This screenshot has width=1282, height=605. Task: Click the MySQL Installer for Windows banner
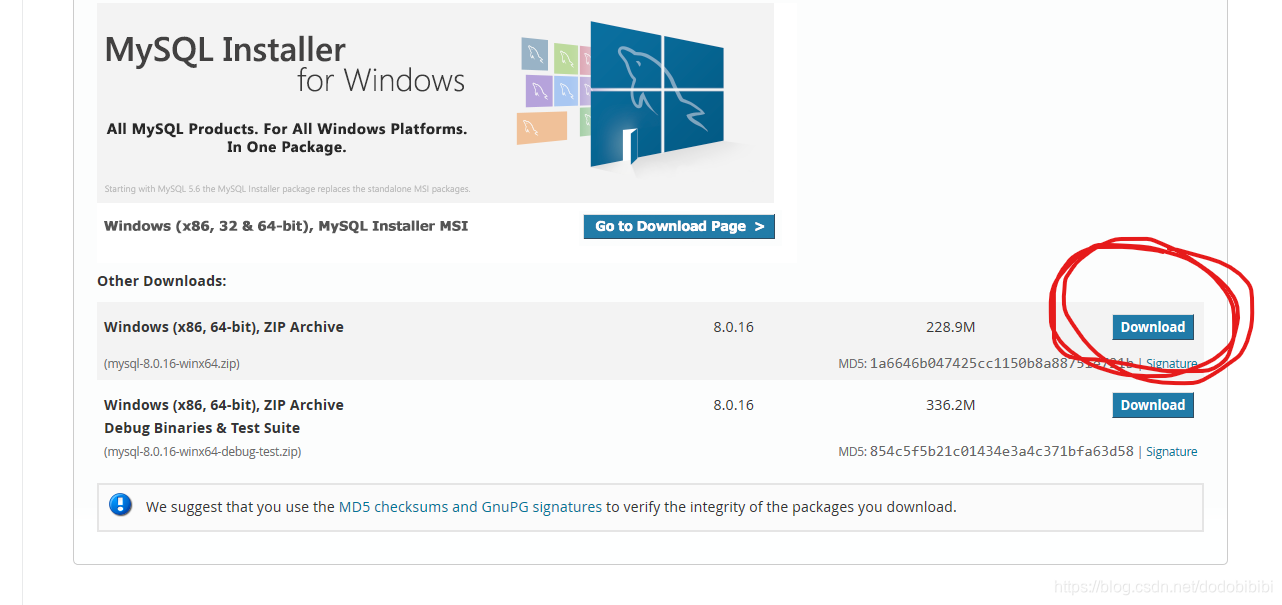[x=435, y=103]
